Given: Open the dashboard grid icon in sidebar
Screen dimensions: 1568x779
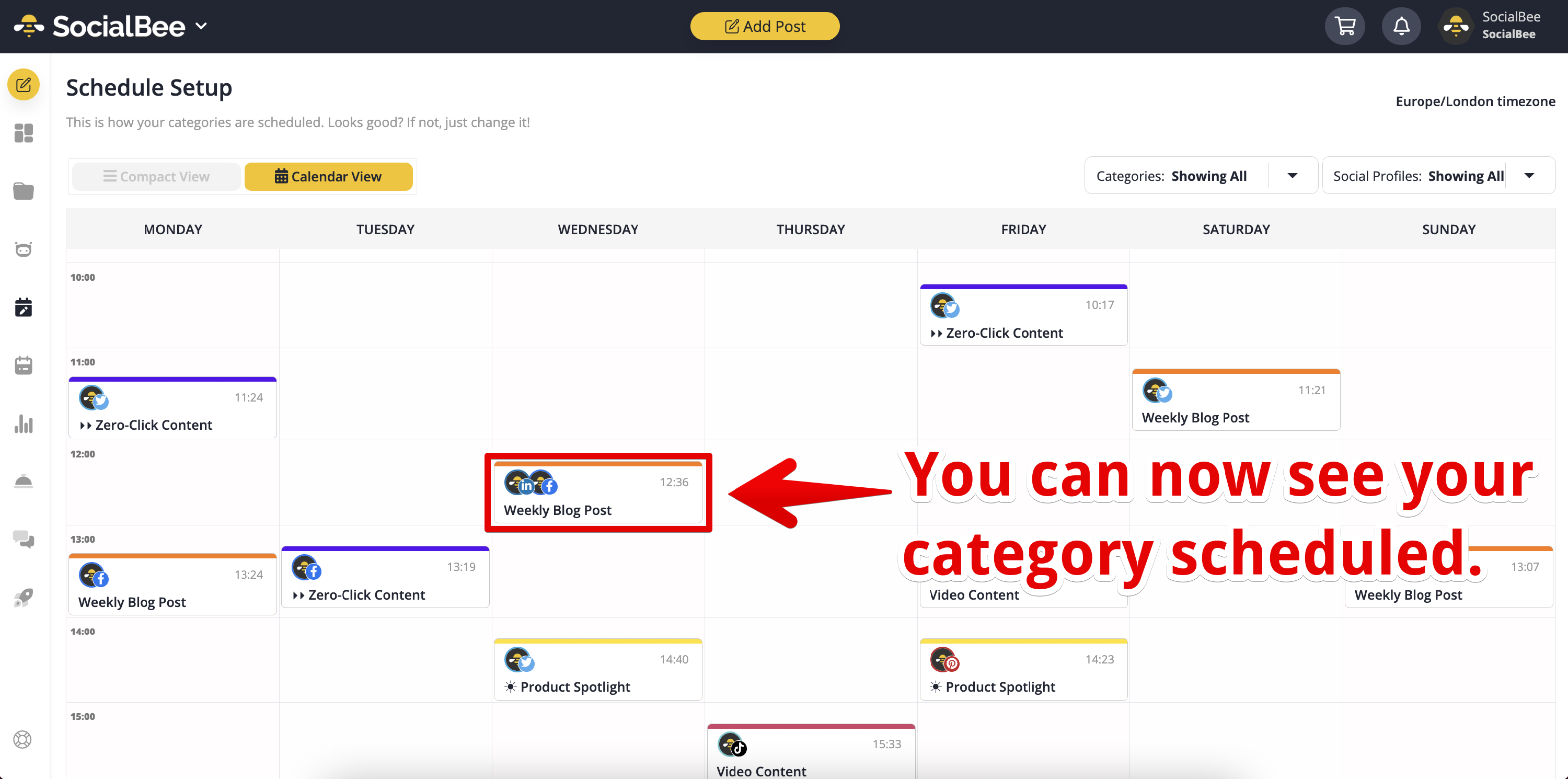Looking at the screenshot, I should pos(23,133).
